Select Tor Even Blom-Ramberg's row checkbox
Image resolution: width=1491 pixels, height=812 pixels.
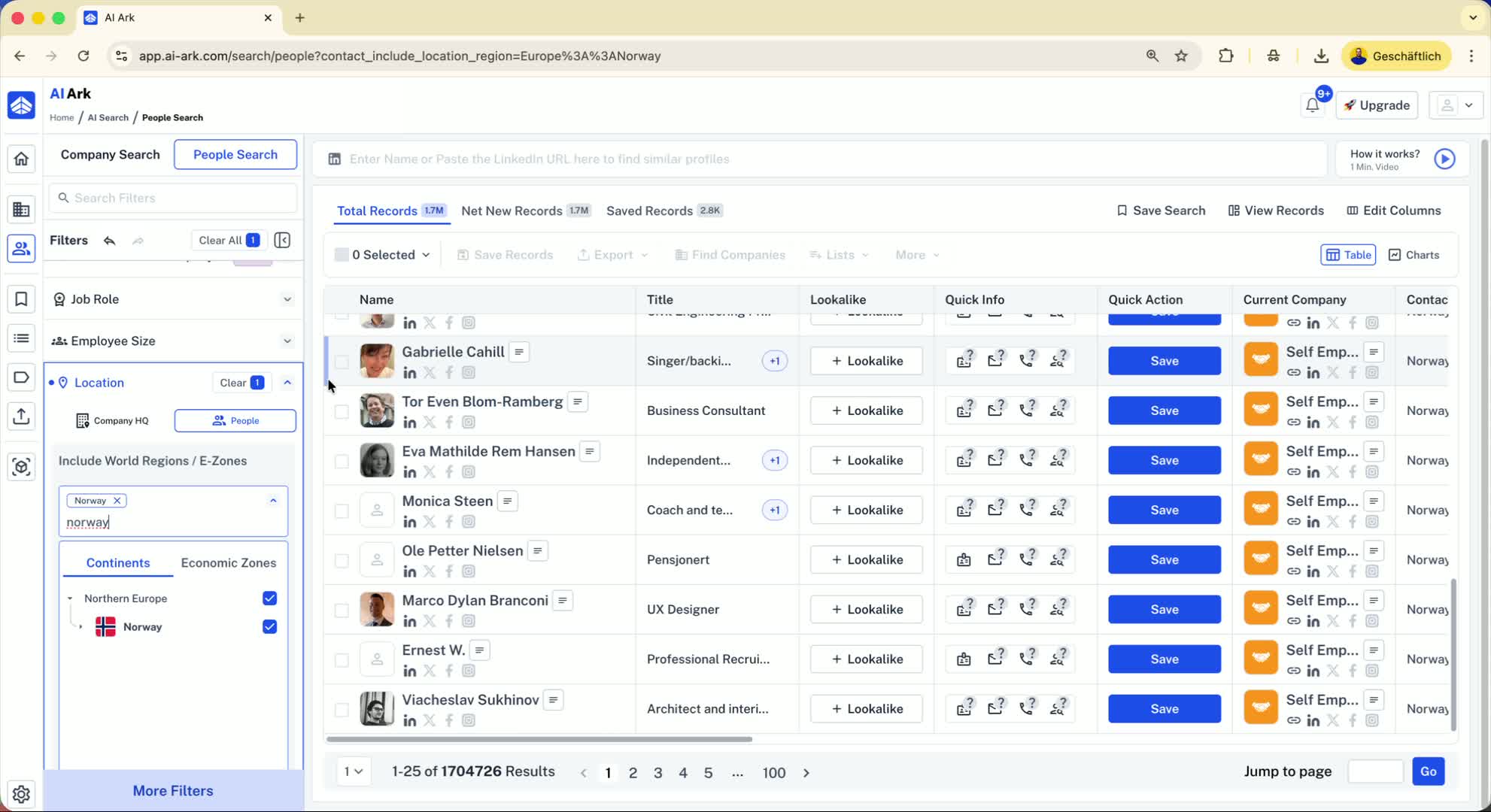point(342,411)
